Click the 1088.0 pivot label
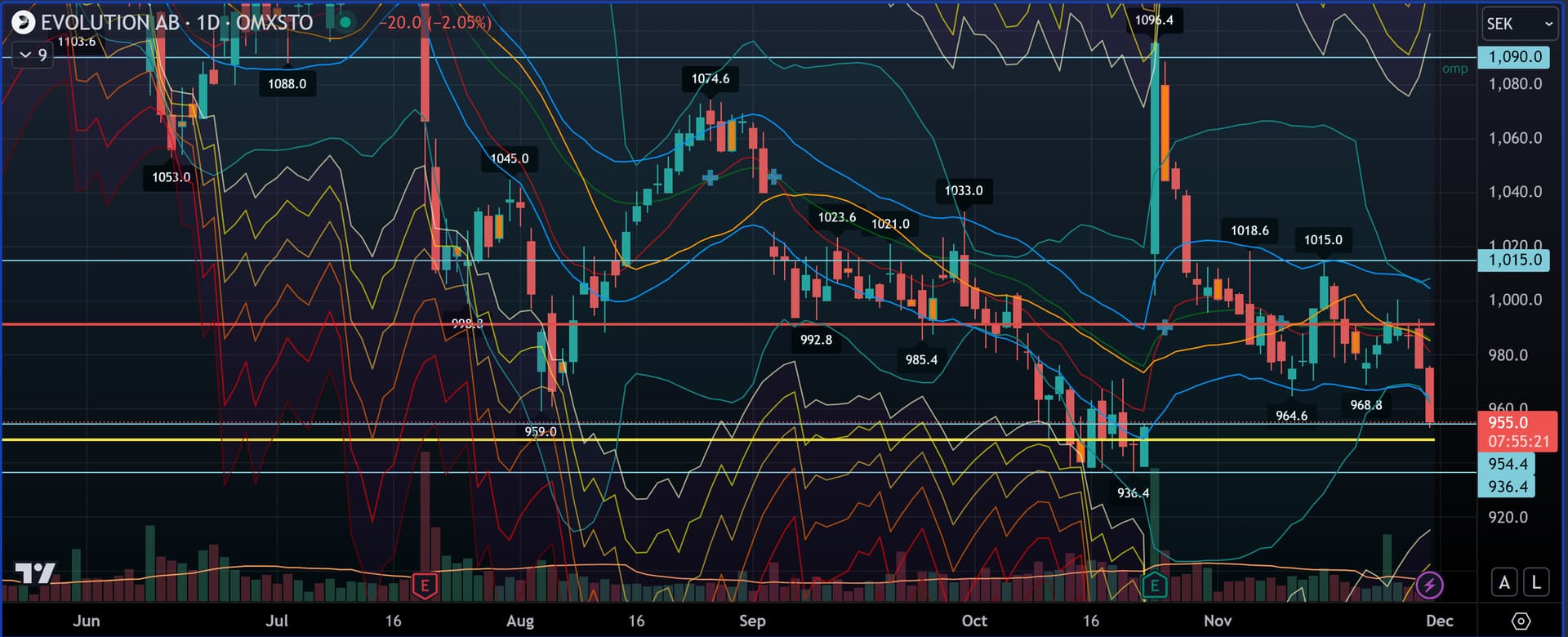 (287, 83)
